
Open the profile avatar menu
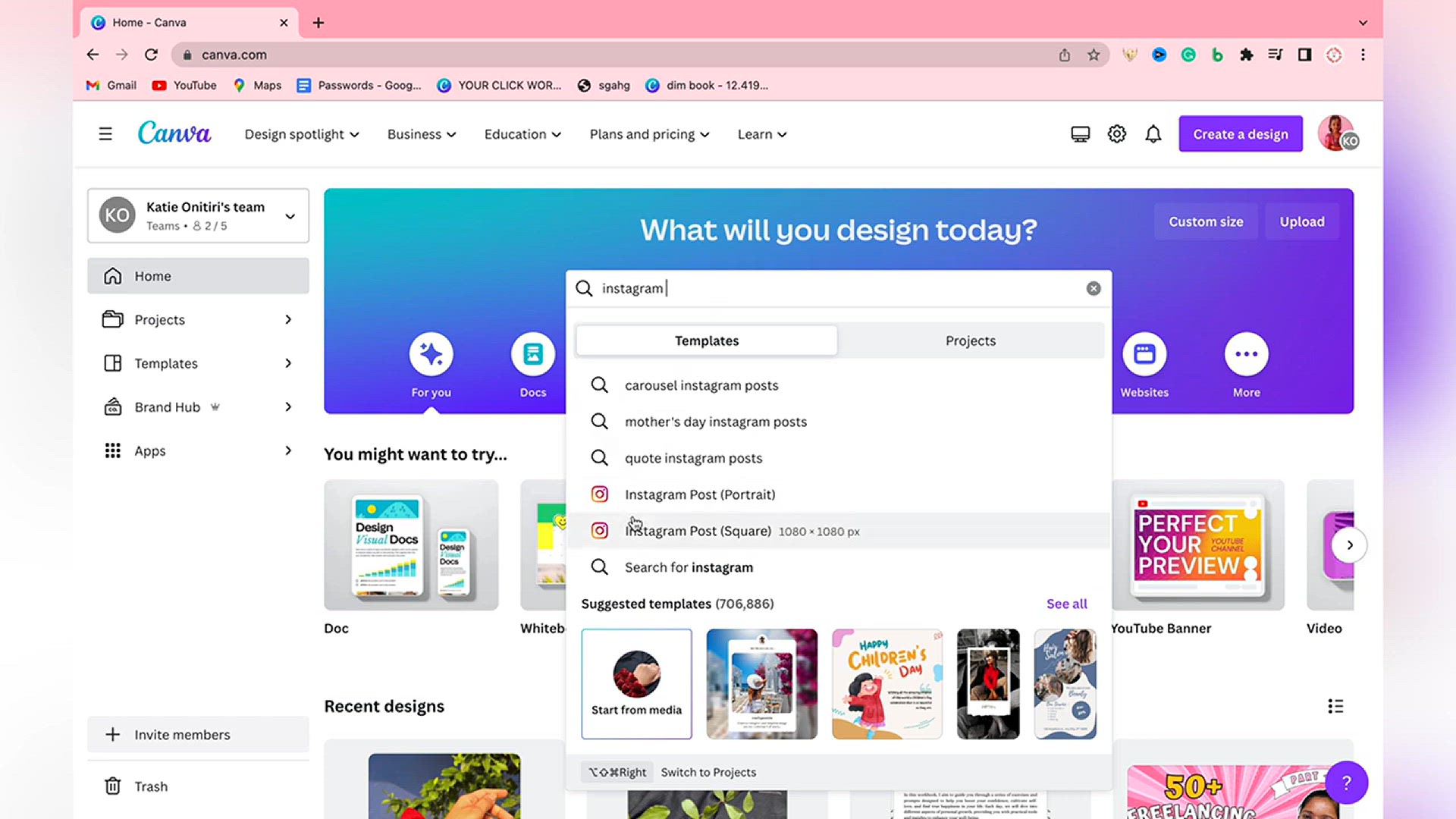[1338, 133]
